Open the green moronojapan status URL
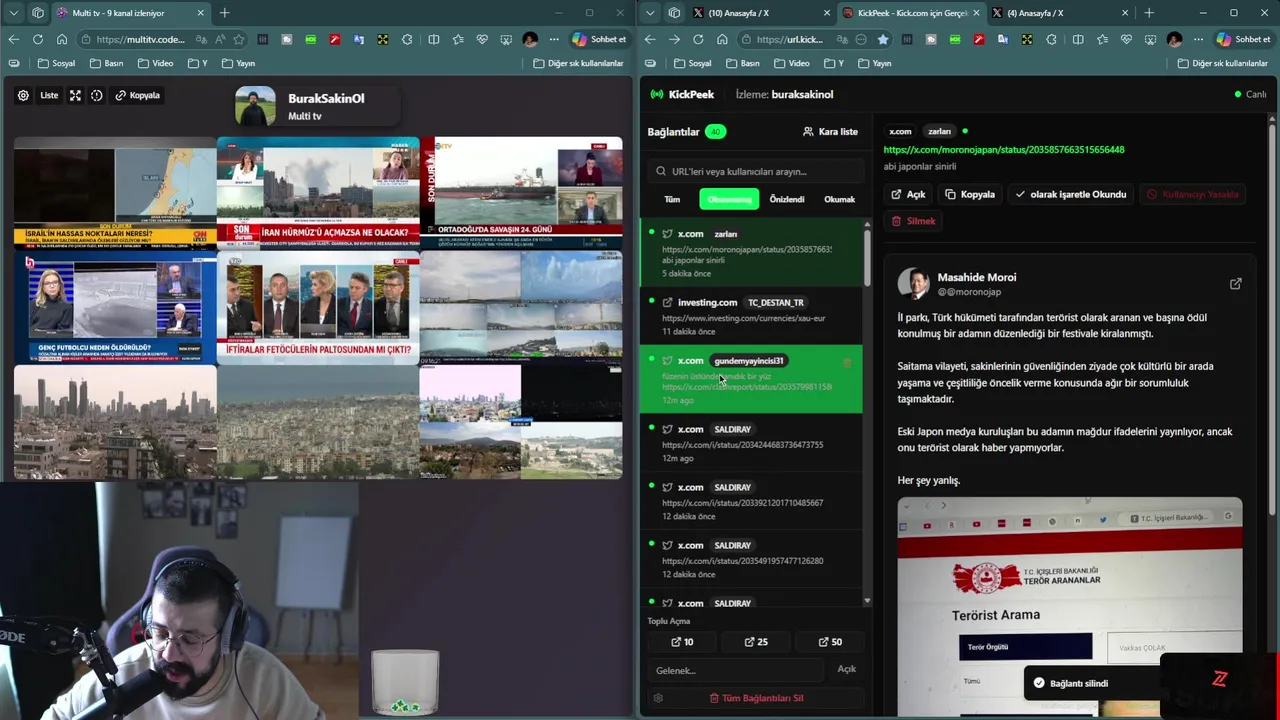This screenshot has height=720, width=1280. pyautogui.click(x=1004, y=150)
